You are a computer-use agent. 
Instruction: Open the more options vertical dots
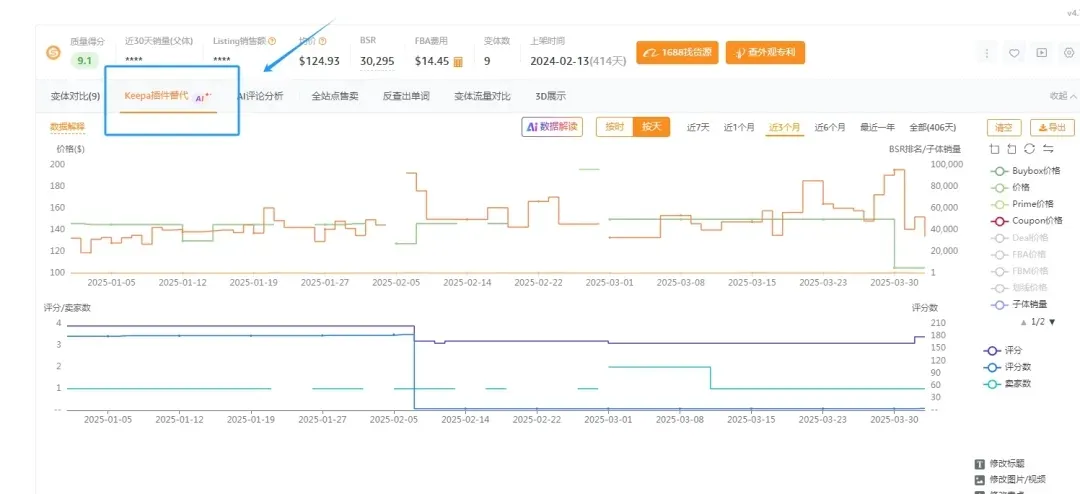[987, 53]
